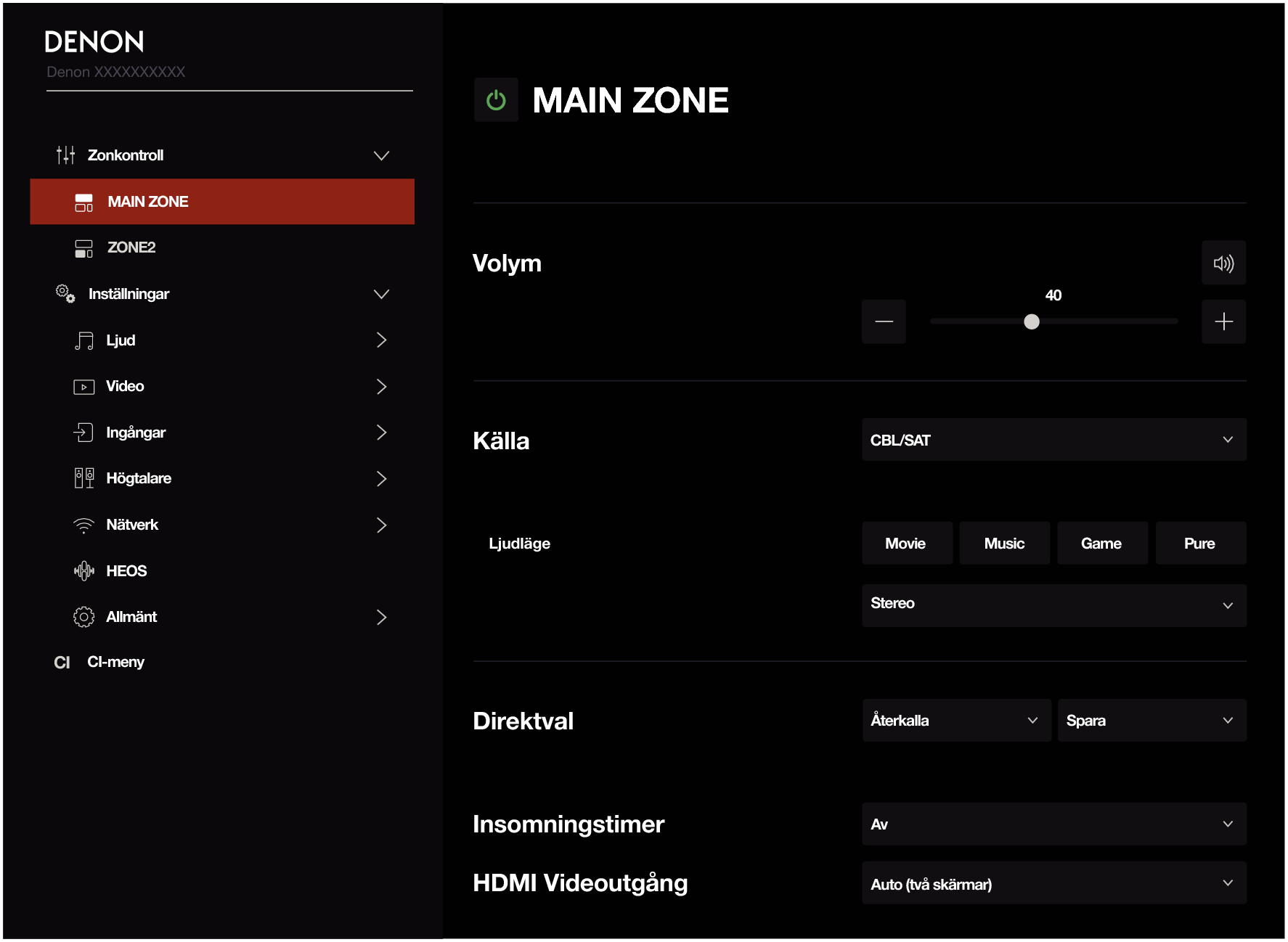
Task: Click the HEOS waveform icon
Action: (x=83, y=571)
